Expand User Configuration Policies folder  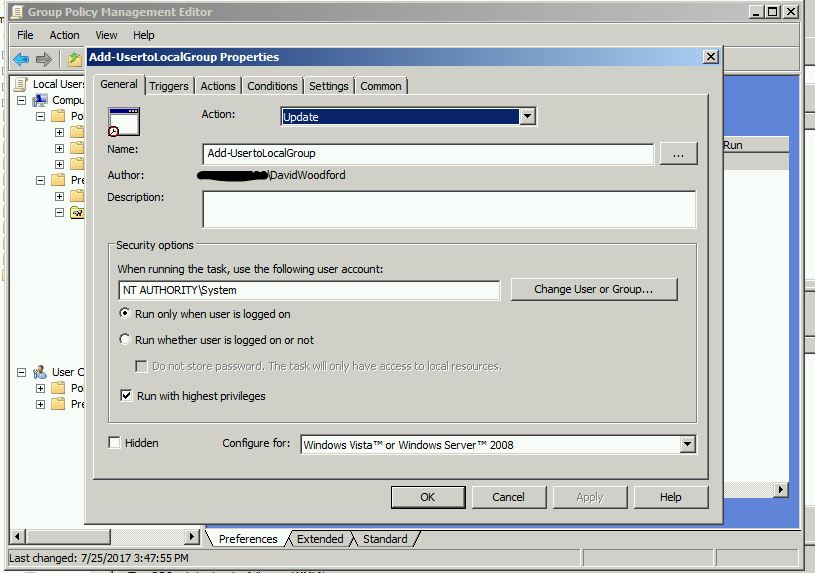(41, 388)
